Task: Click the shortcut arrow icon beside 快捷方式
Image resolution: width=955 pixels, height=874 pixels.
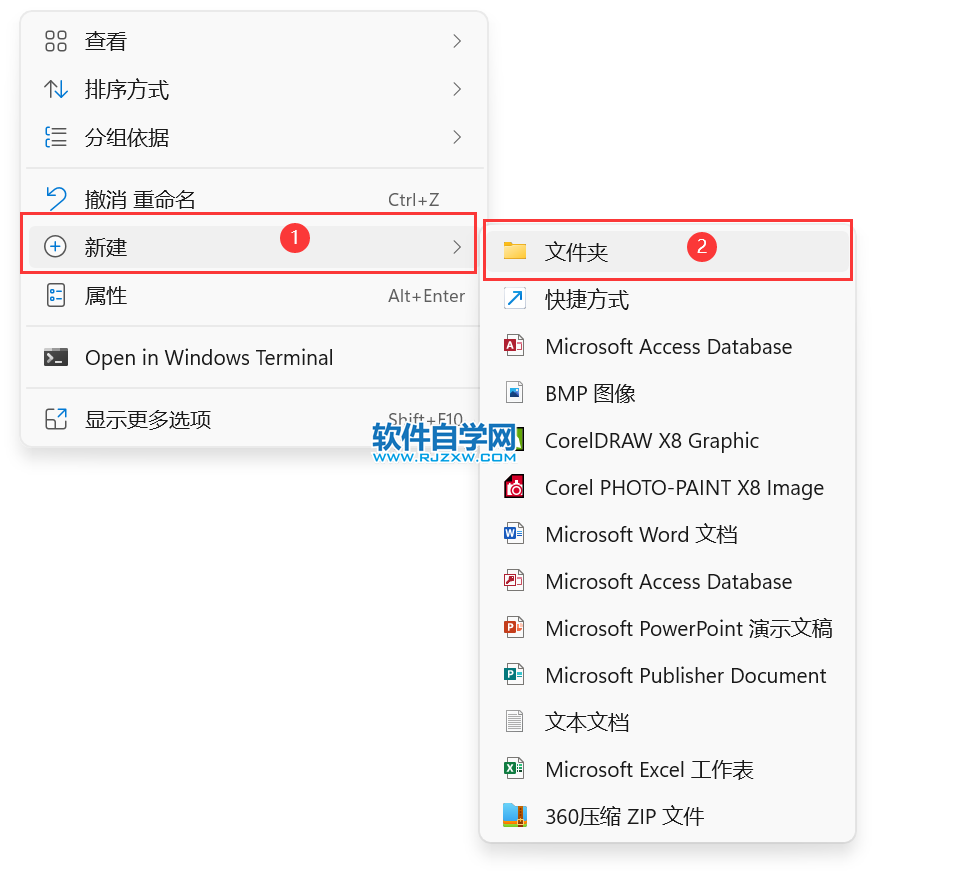Action: pos(515,298)
